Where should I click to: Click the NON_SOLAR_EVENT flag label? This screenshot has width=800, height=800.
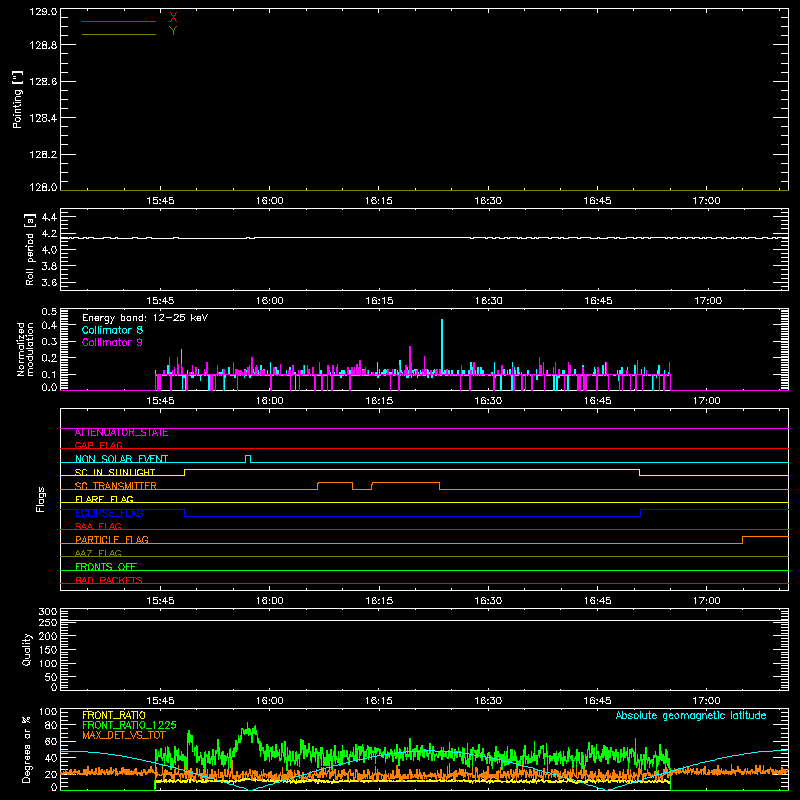[121, 459]
